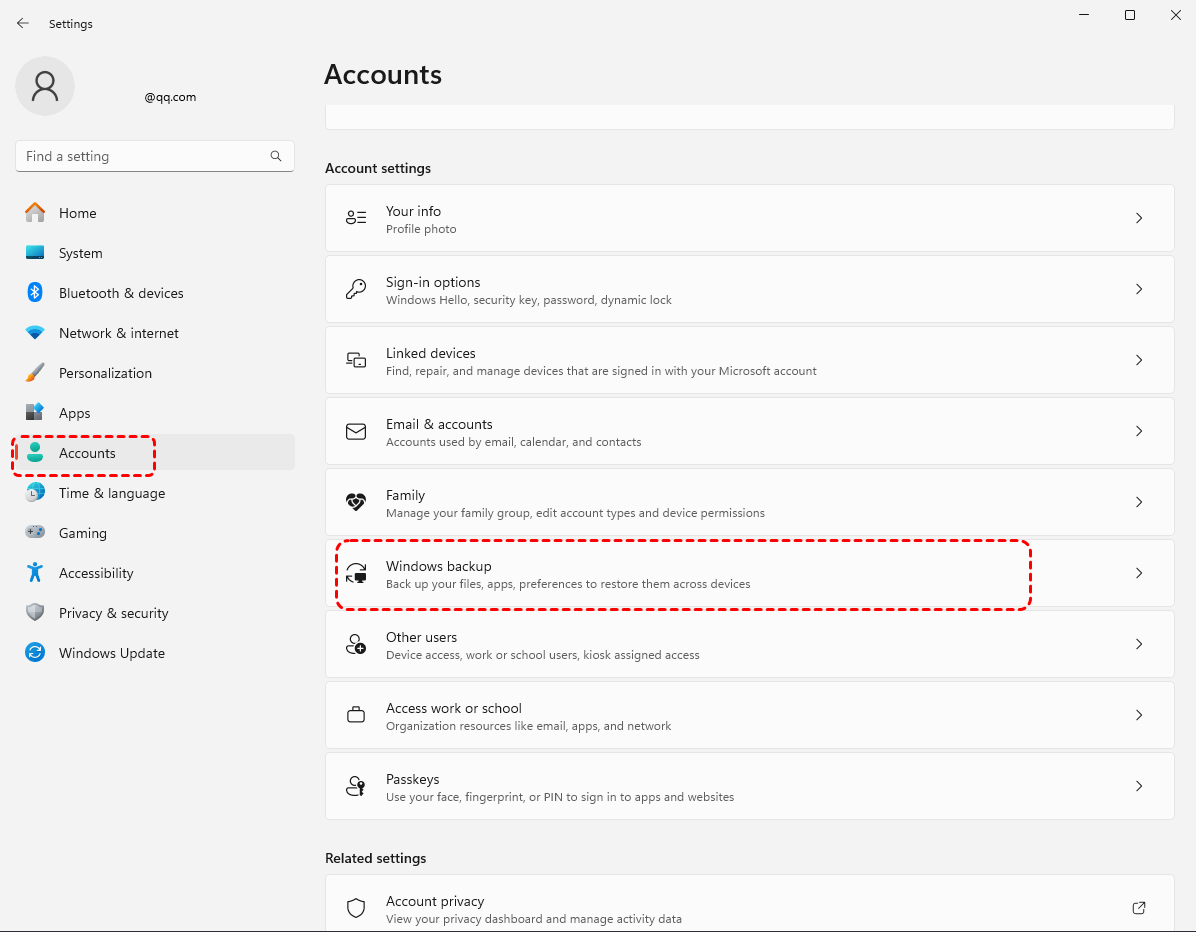Open Gaming settings

coord(155,532)
